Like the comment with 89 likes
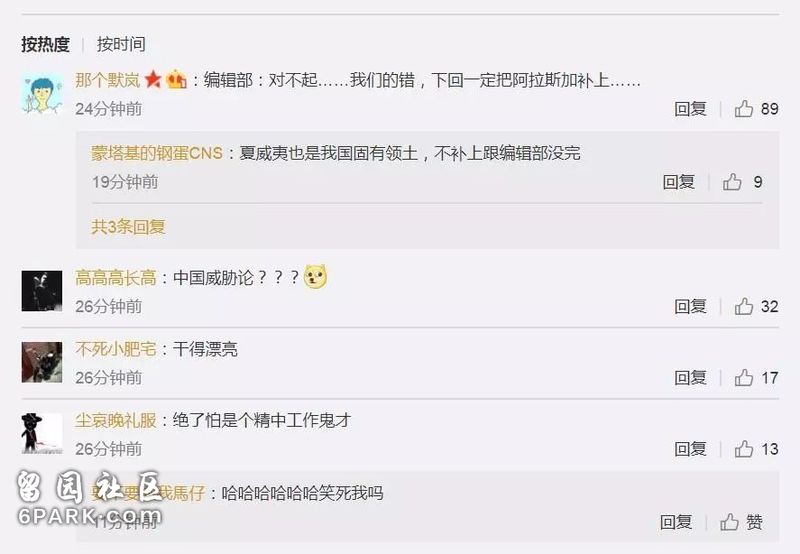800x554 pixels. [x=744, y=109]
